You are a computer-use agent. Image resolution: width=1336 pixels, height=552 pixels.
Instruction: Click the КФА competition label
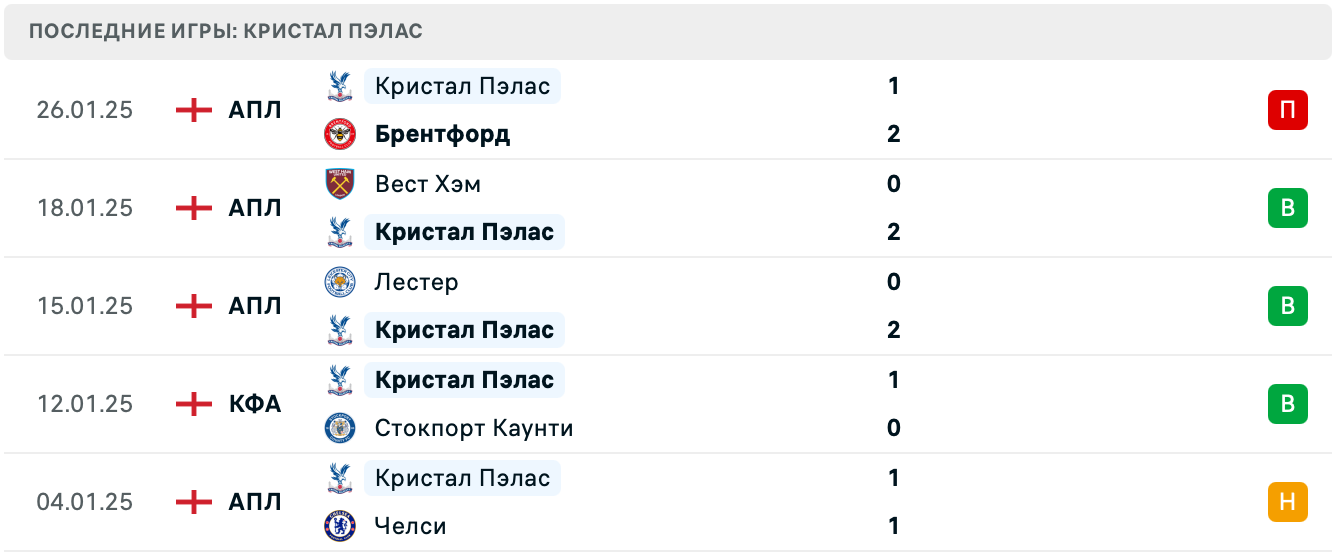(255, 404)
